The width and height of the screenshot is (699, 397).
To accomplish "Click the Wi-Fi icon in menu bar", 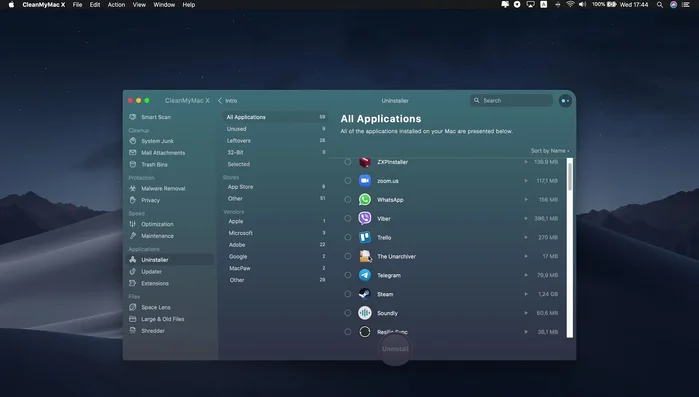I will click(570, 4).
